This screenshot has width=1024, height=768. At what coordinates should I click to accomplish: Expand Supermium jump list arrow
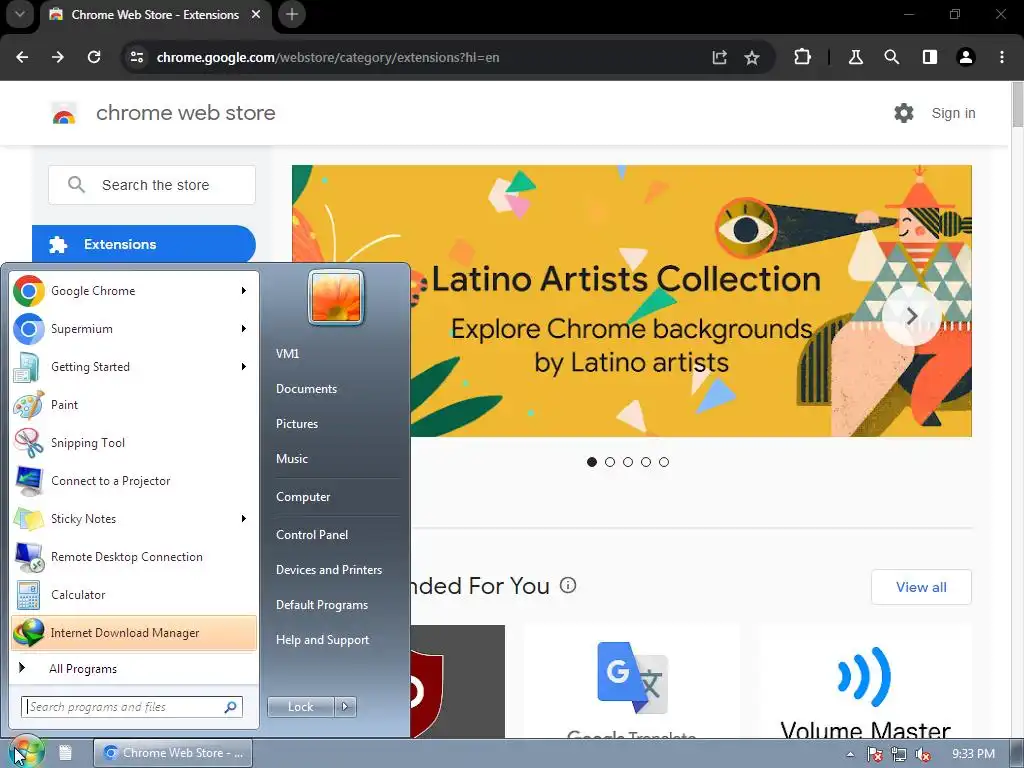coord(244,328)
